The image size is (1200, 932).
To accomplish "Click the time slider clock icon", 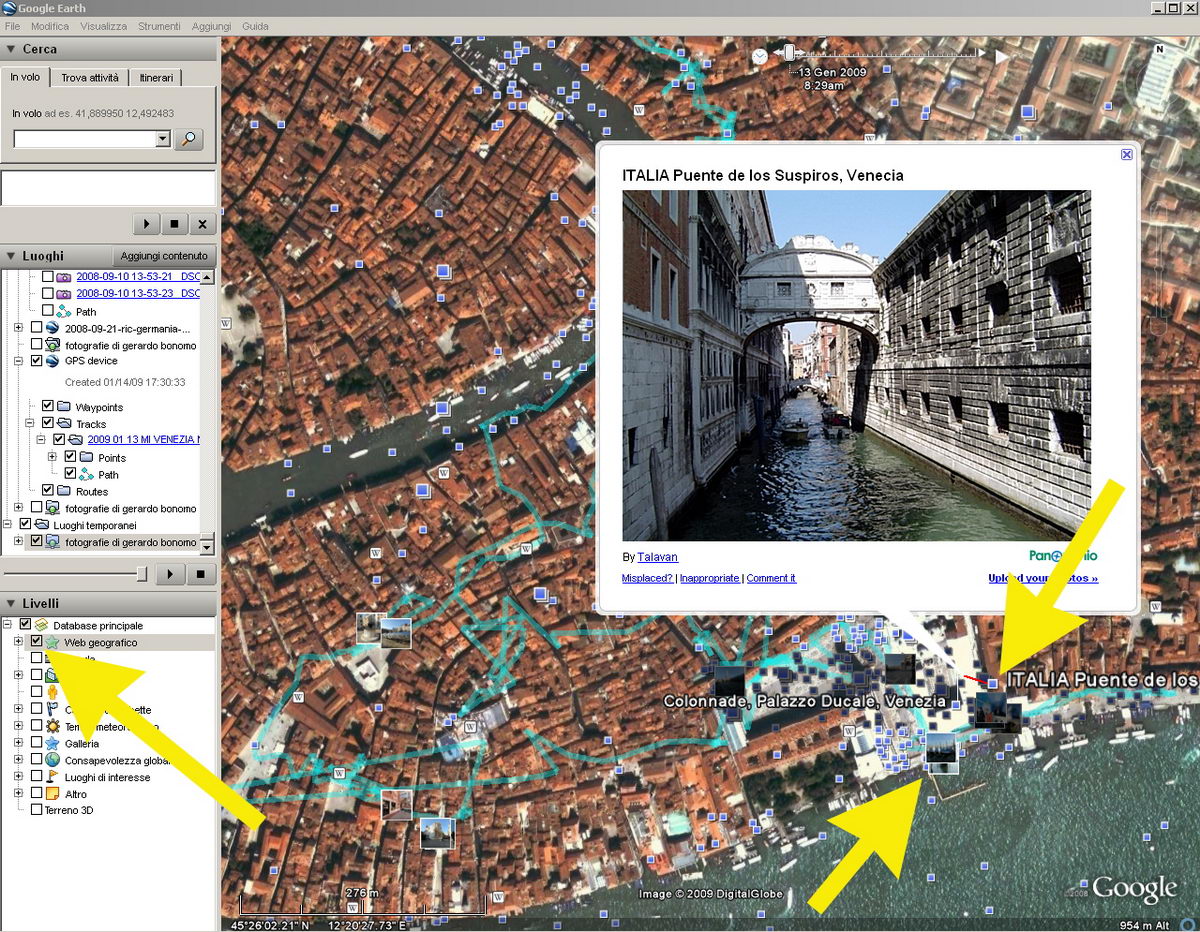I will [760, 57].
